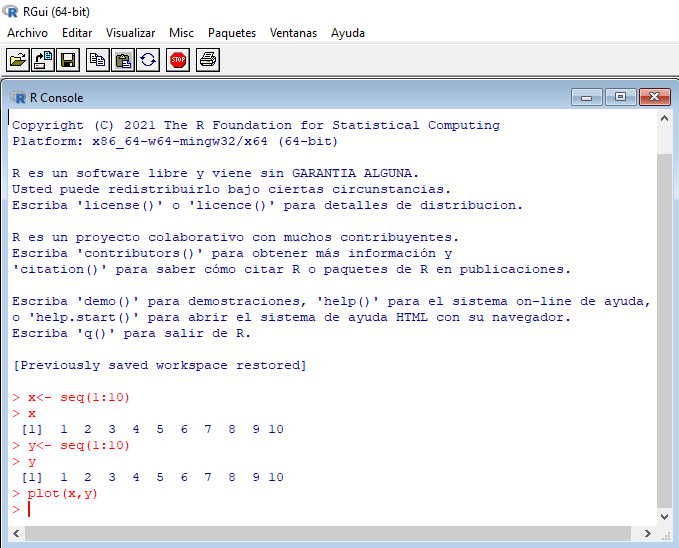Click the Paste clipboard icon
The height and width of the screenshot is (548, 679).
click(123, 60)
